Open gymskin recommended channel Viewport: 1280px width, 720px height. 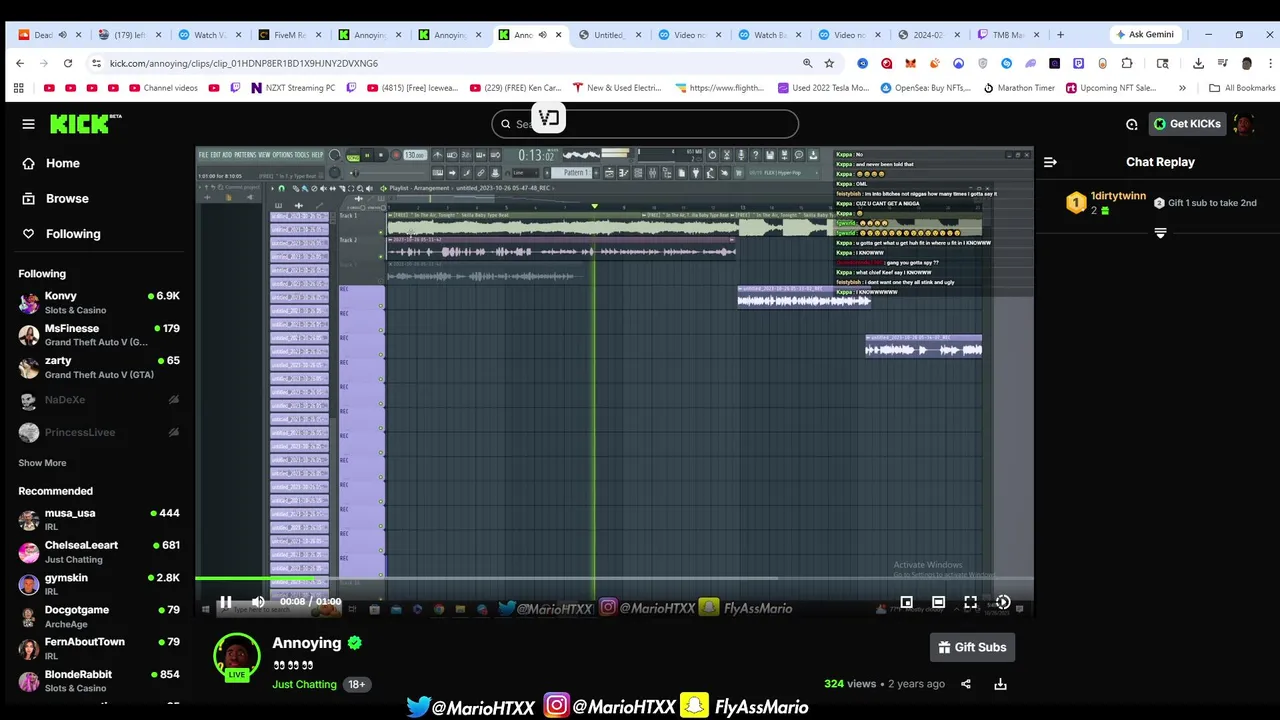point(98,584)
